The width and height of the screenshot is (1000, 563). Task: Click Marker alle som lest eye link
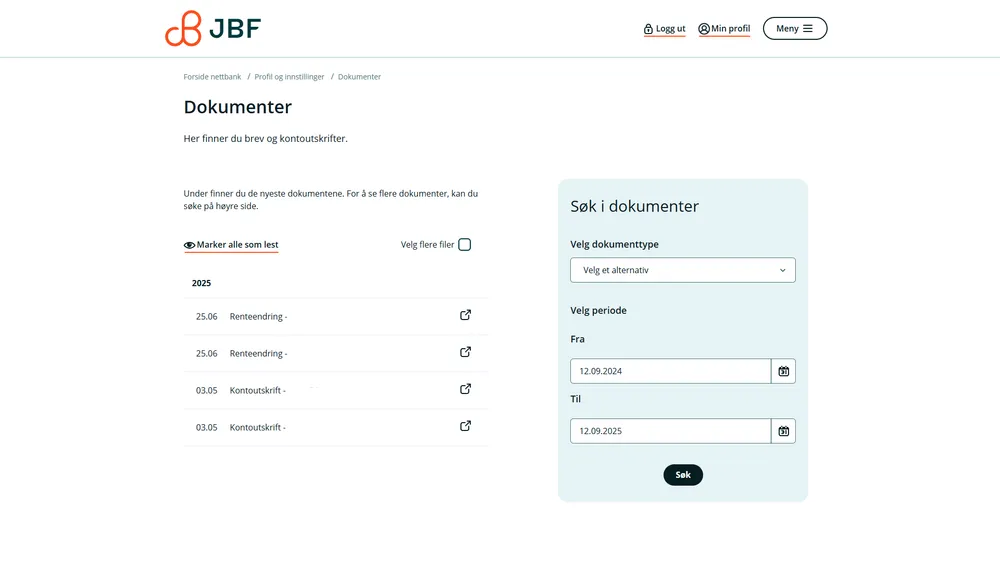231,245
